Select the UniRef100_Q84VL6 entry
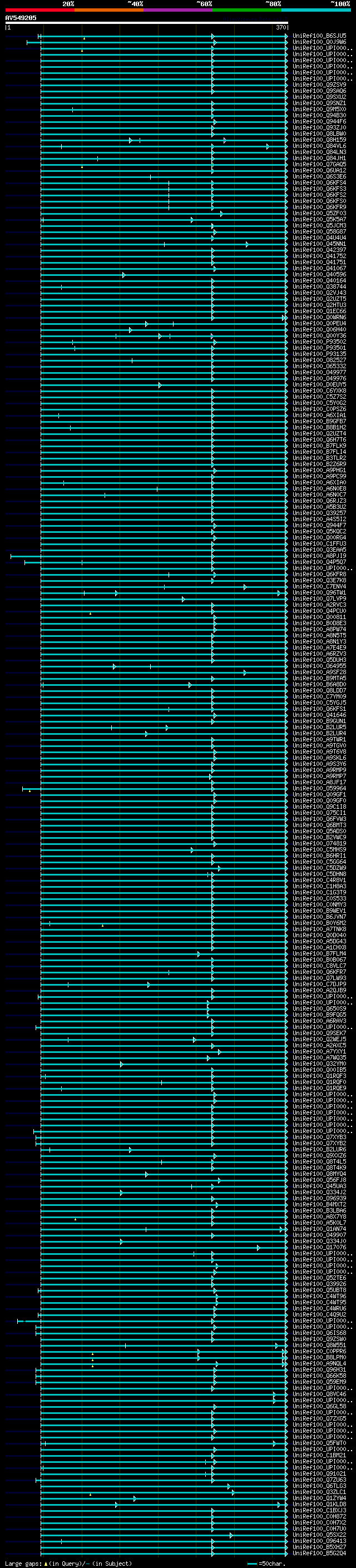Viewport: 356px width, 1568px height. click(x=319, y=146)
